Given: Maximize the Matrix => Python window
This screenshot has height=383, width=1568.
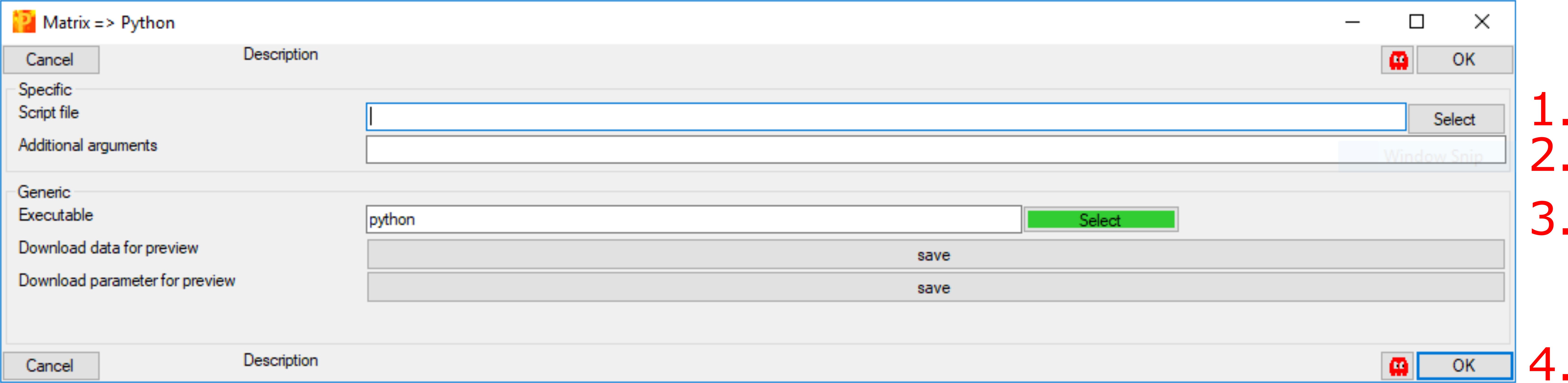Looking at the screenshot, I should pos(1417,22).
